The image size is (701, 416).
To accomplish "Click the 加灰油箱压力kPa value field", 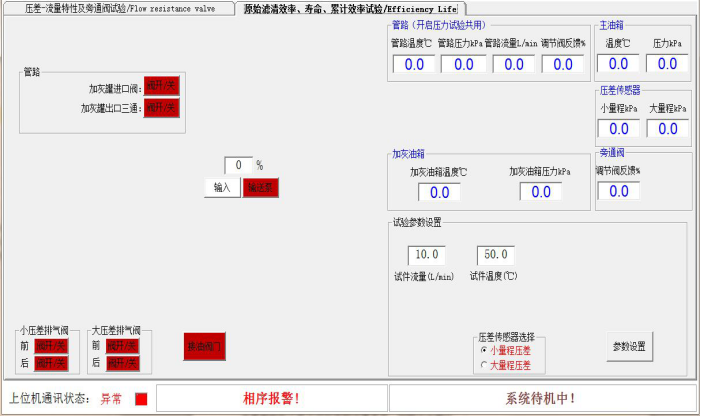I will pos(541,192).
